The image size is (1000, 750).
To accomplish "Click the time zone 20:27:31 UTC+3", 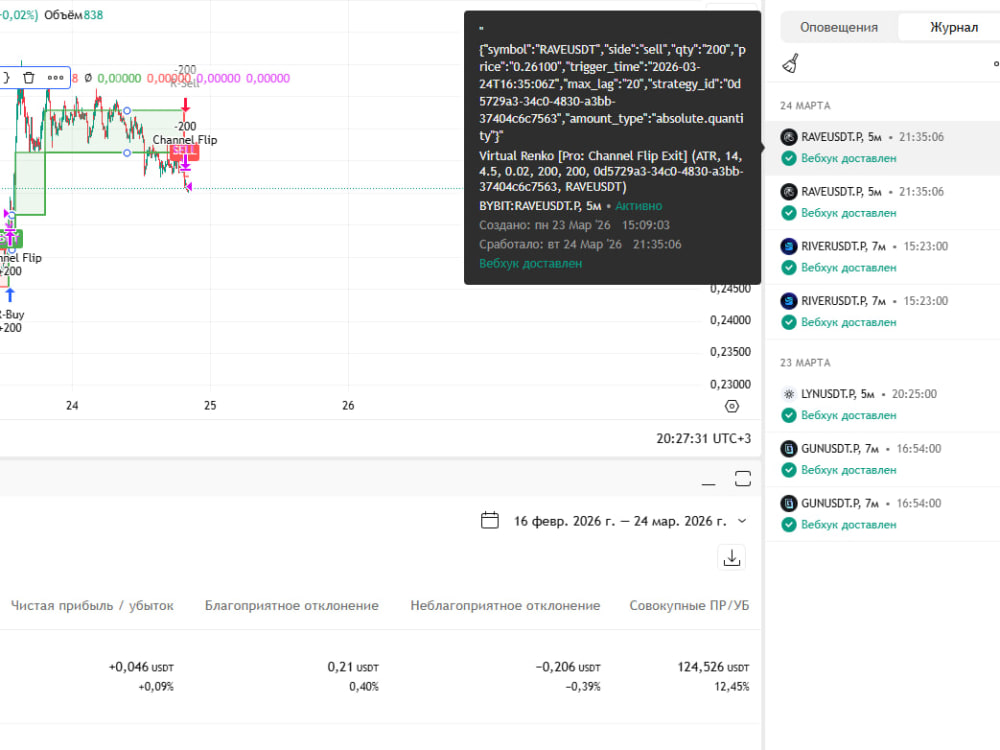I will (x=703, y=439).
